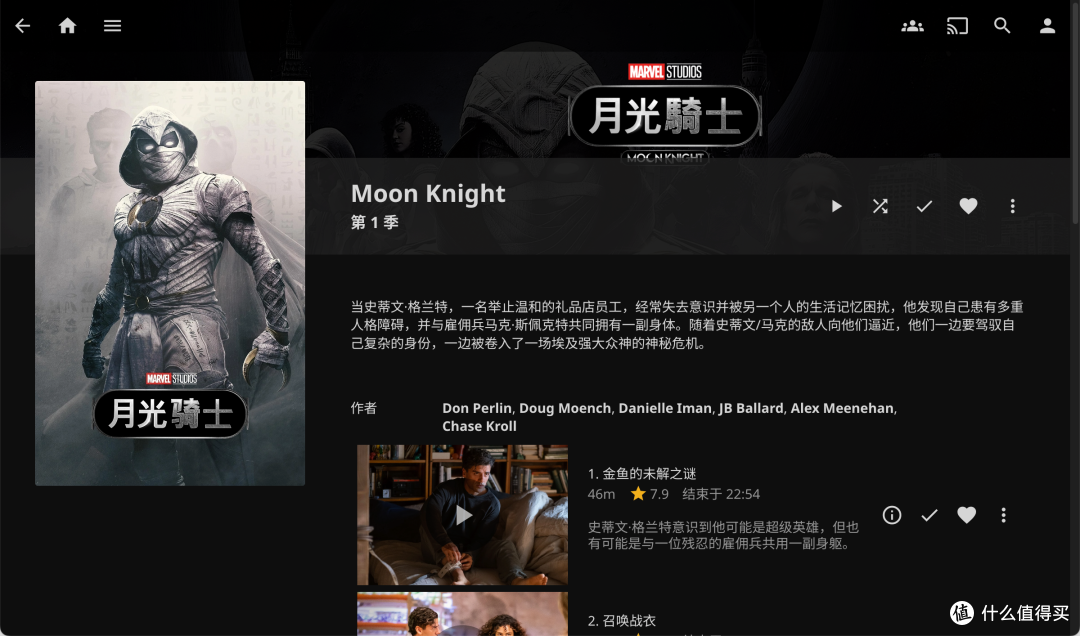The height and width of the screenshot is (636, 1080).
Task: Open the Moon Knight series title link
Action: pos(428,194)
